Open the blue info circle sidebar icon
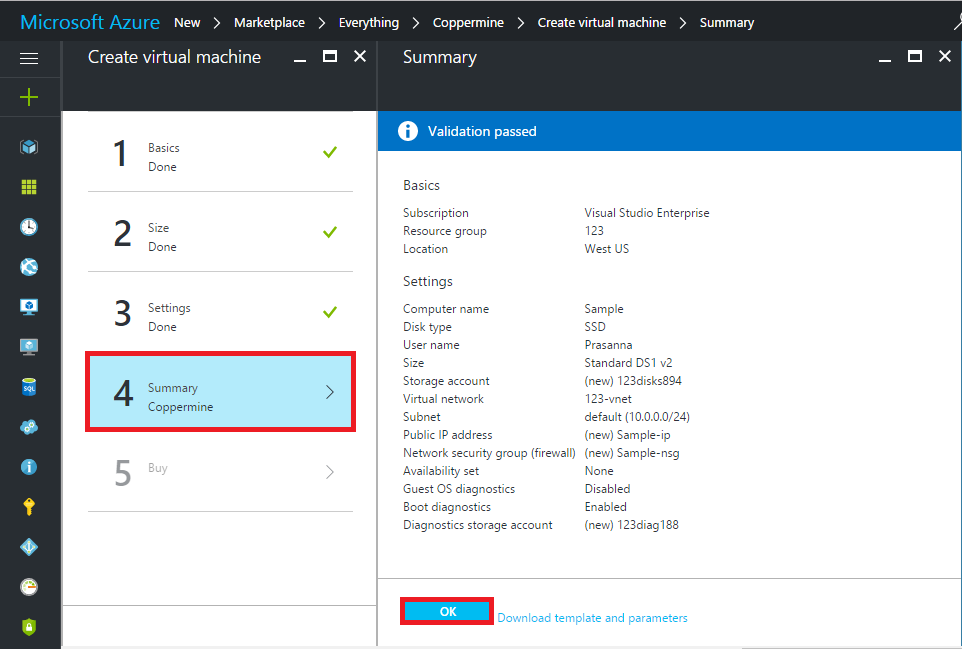Image resolution: width=962 pixels, height=649 pixels. pyautogui.click(x=29, y=467)
